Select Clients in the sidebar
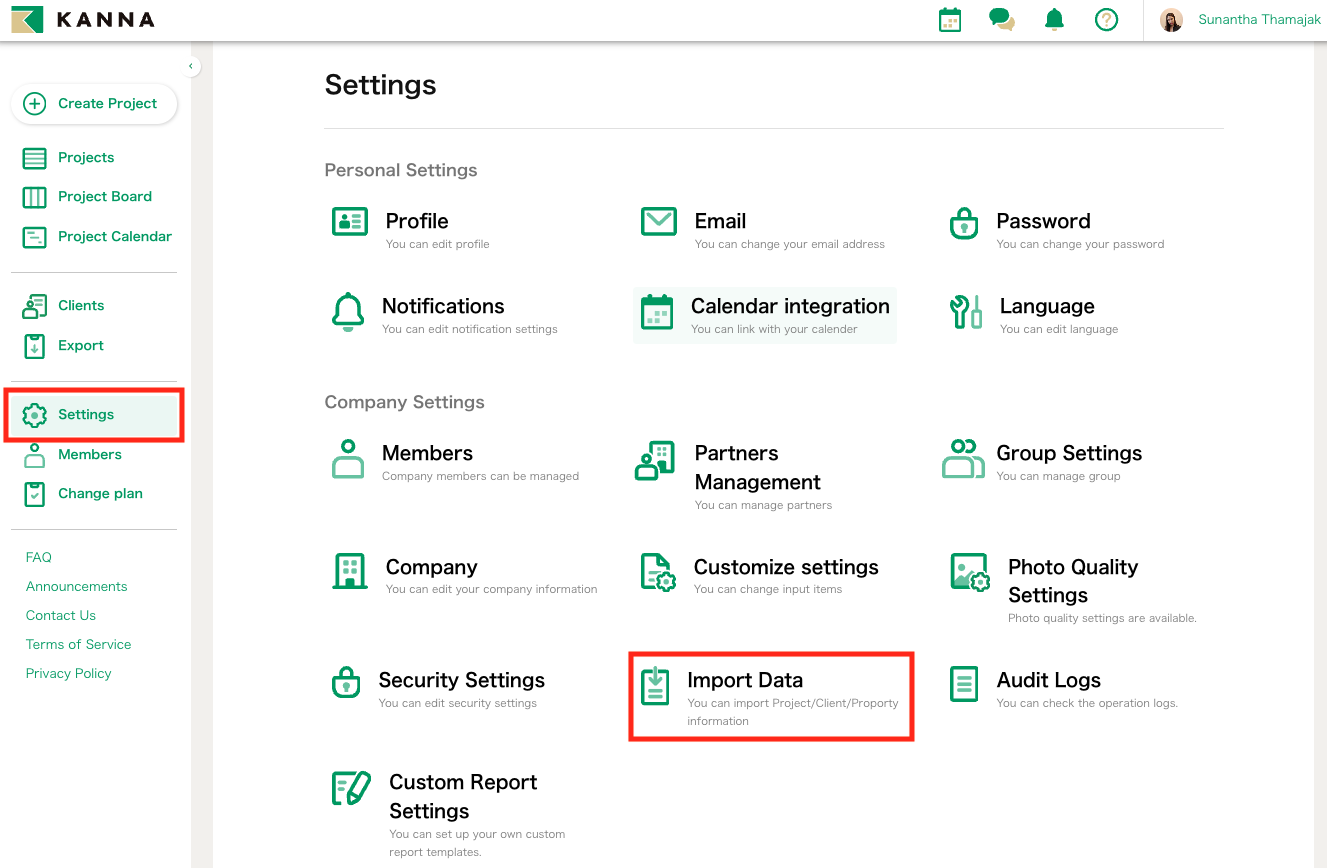Image resolution: width=1327 pixels, height=868 pixels. [81, 305]
